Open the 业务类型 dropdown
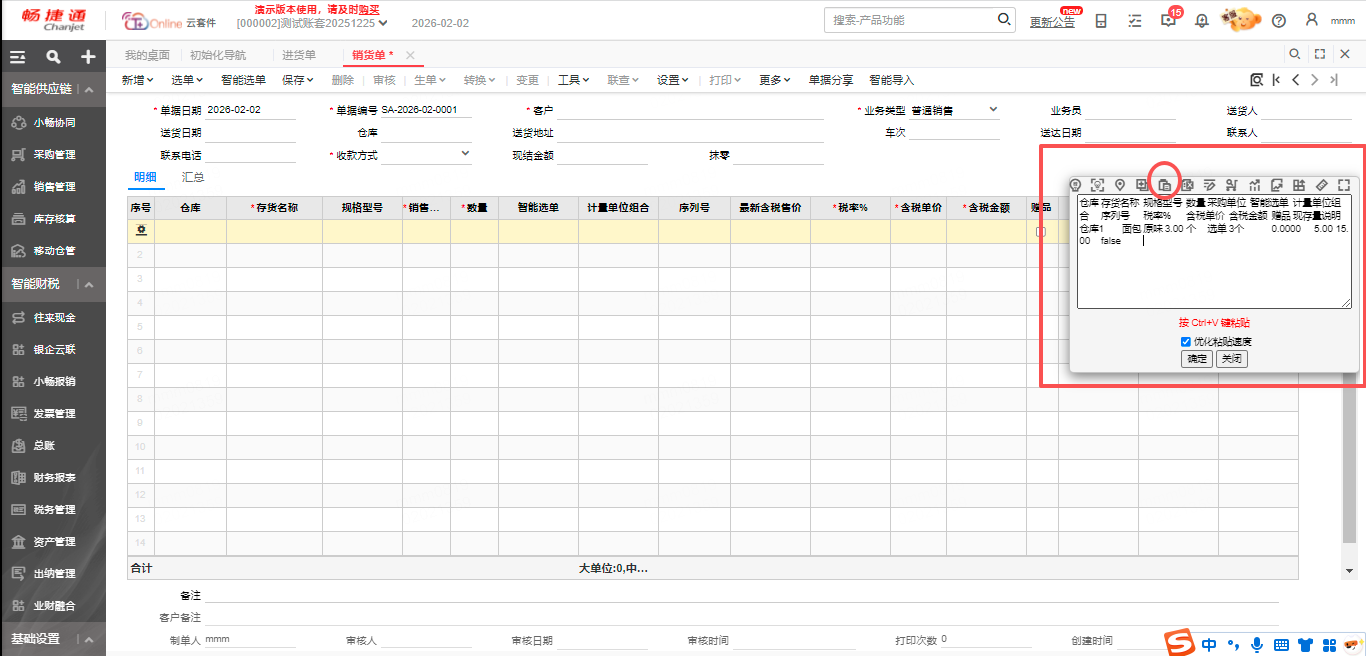The width and height of the screenshot is (1366, 656). 993,109
